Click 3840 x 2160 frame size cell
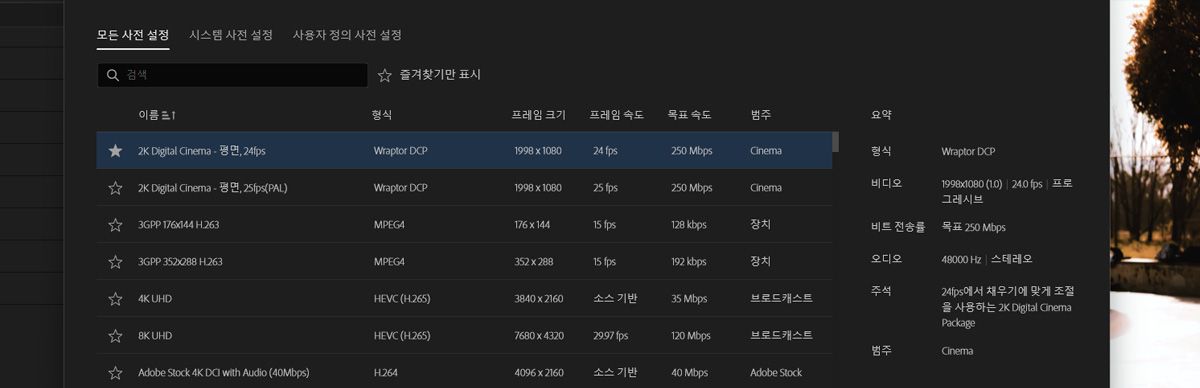 point(538,299)
